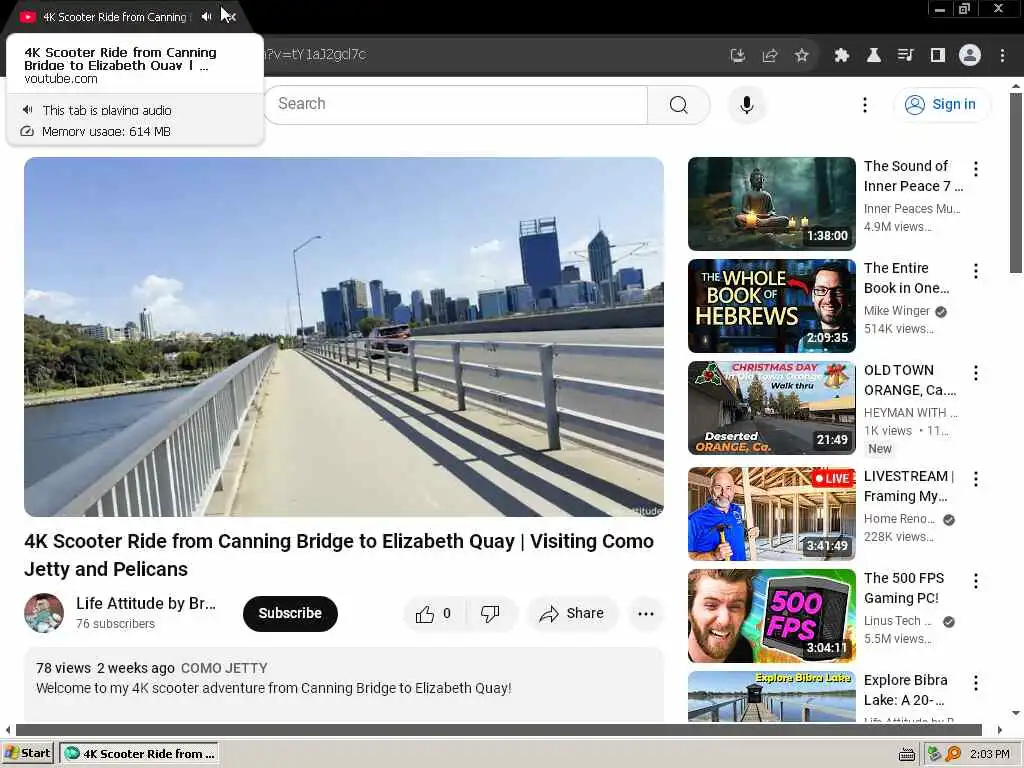
Task: Open options for LIVESTREAM Framing video
Action: [x=976, y=479]
